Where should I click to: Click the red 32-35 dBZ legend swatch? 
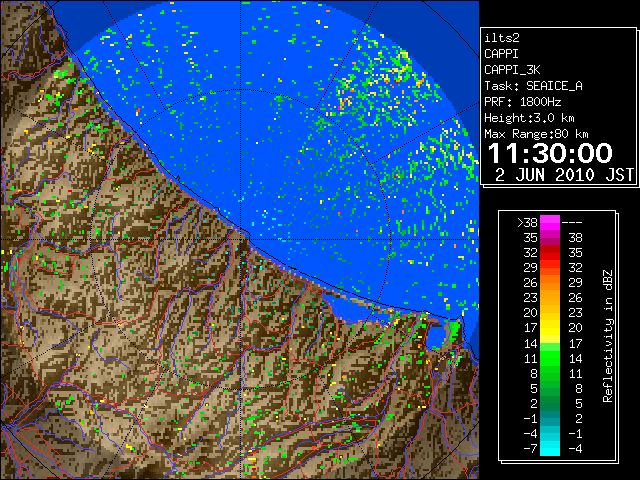click(x=550, y=253)
